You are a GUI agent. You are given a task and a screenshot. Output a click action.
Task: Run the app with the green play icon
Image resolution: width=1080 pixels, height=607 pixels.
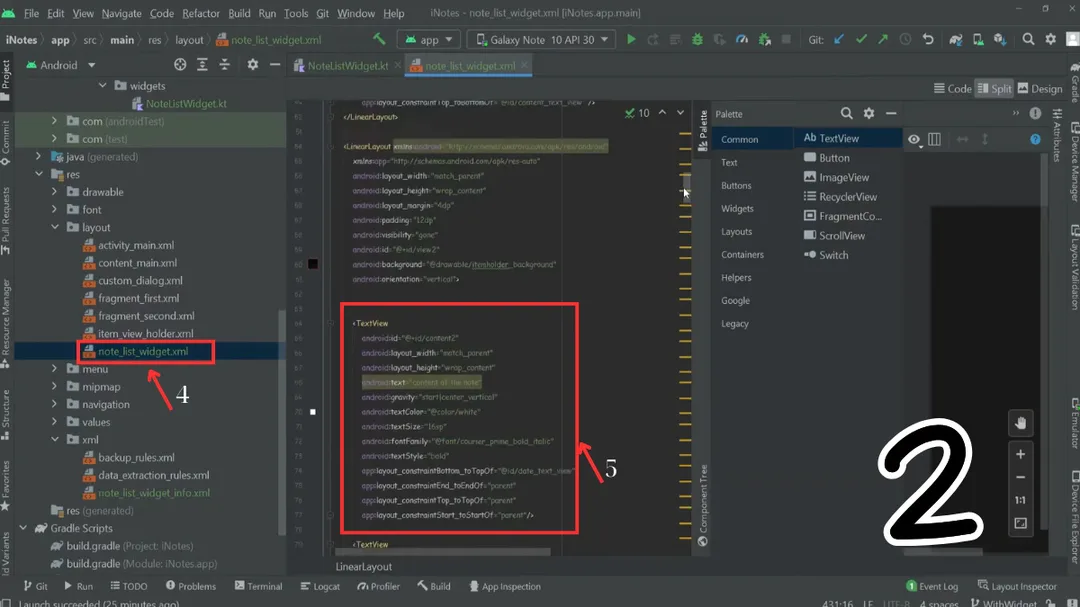pos(630,40)
